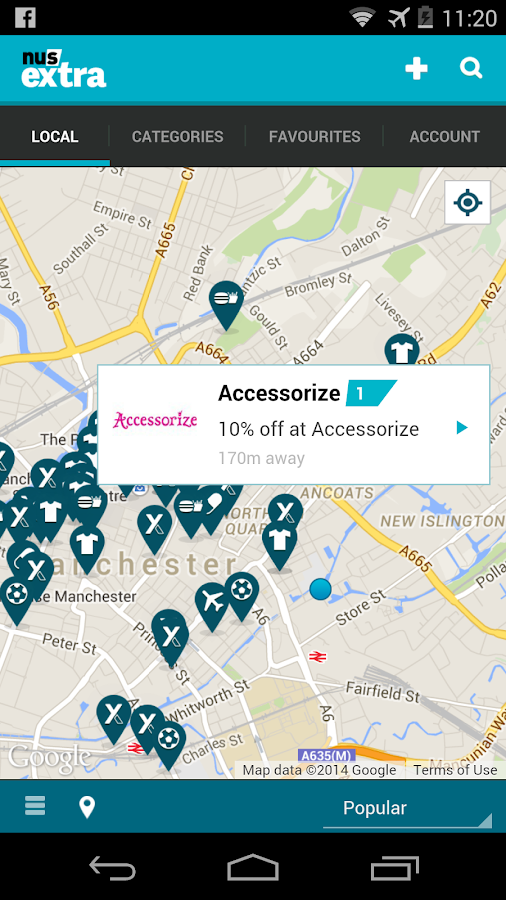Tap the blue current location dot

click(x=320, y=589)
